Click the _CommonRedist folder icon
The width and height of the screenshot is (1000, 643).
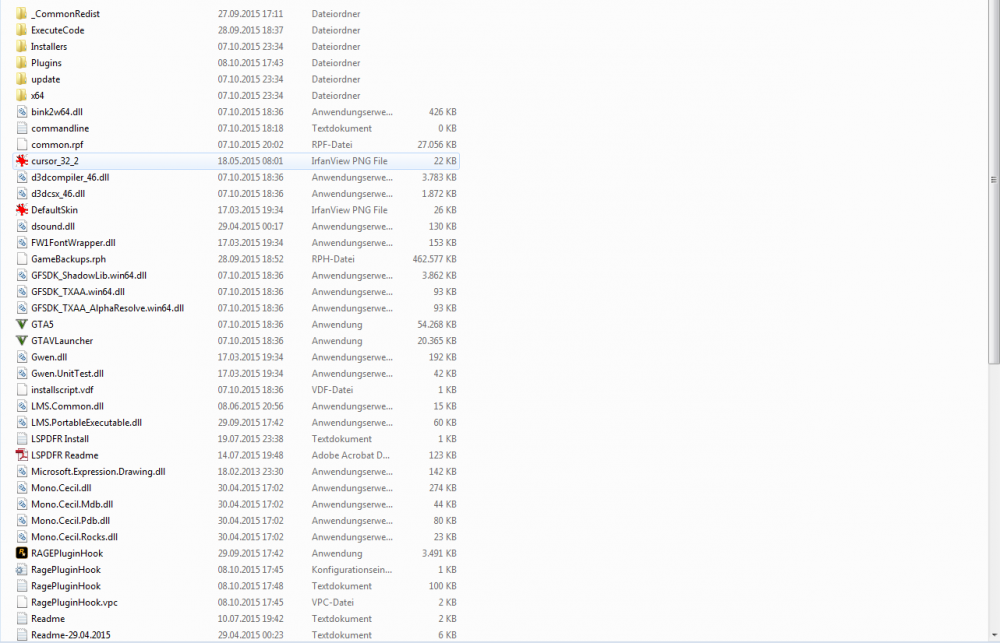coord(22,13)
